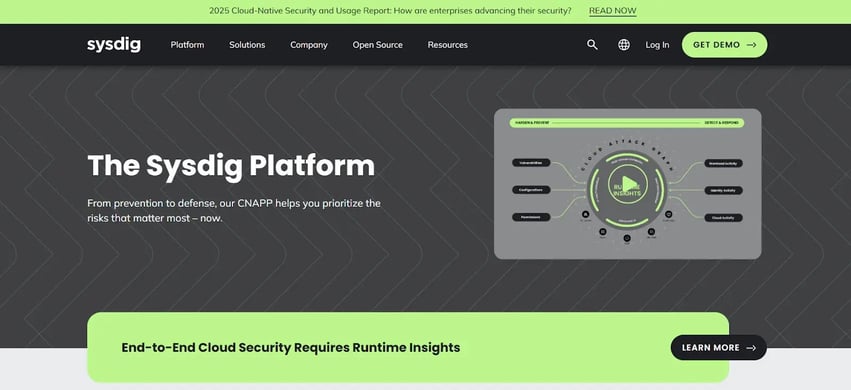Open the globe language selector
Screen dimensions: 851x390
click(x=624, y=45)
